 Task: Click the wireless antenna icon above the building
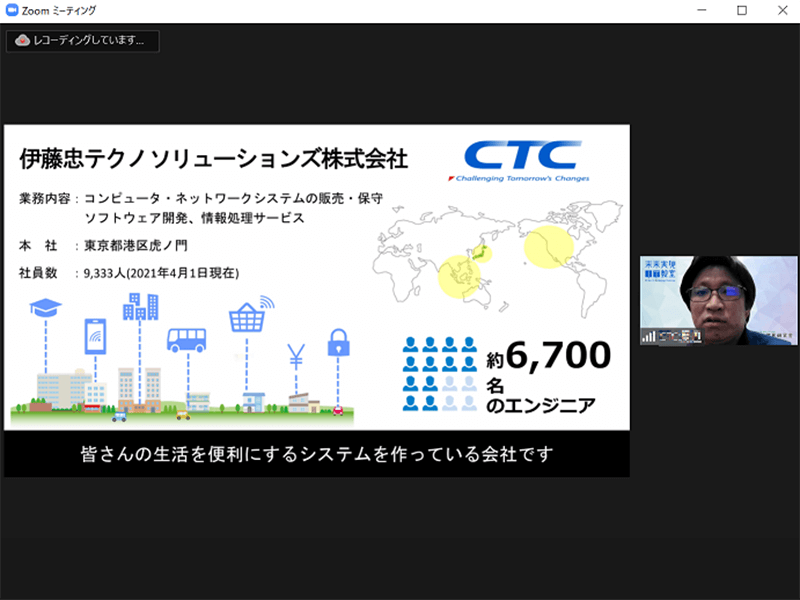click(x=265, y=301)
